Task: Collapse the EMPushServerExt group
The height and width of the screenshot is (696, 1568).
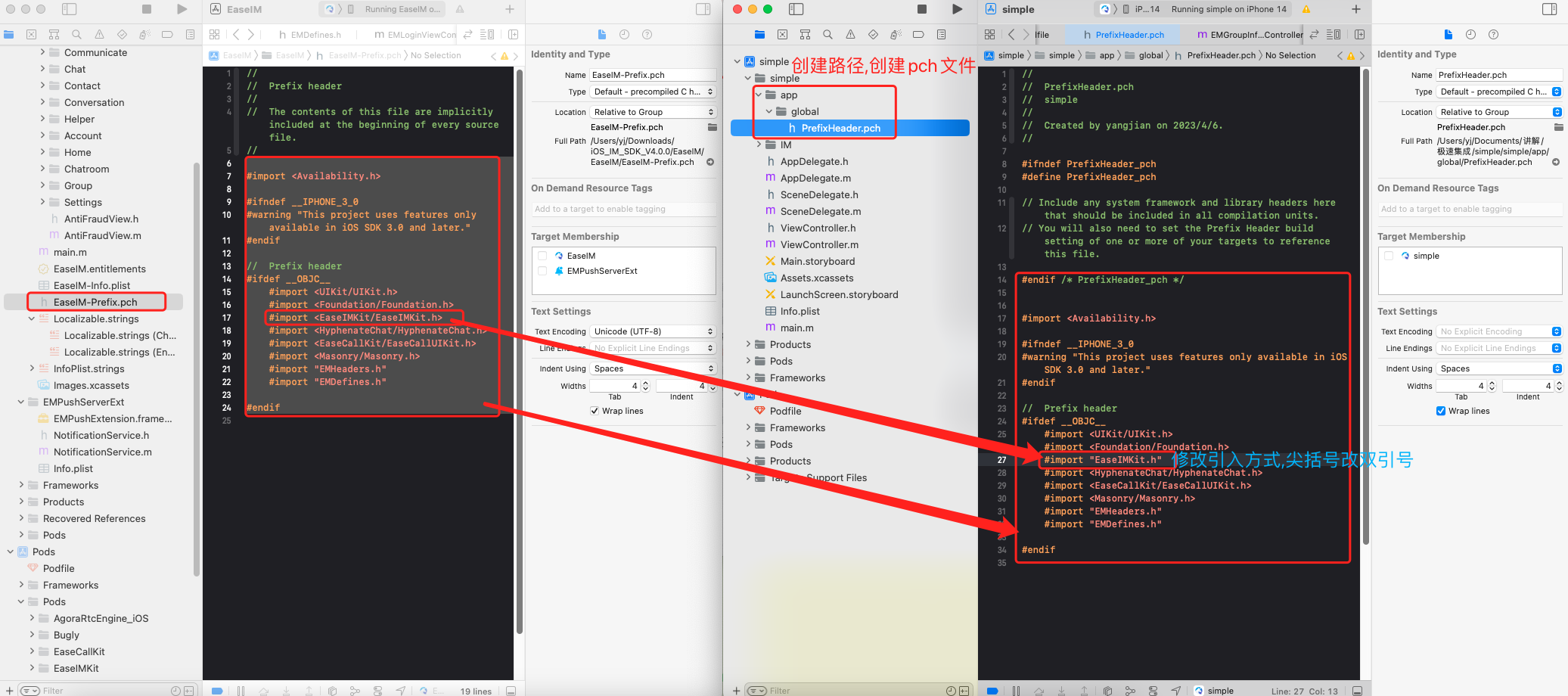Action: (x=21, y=402)
